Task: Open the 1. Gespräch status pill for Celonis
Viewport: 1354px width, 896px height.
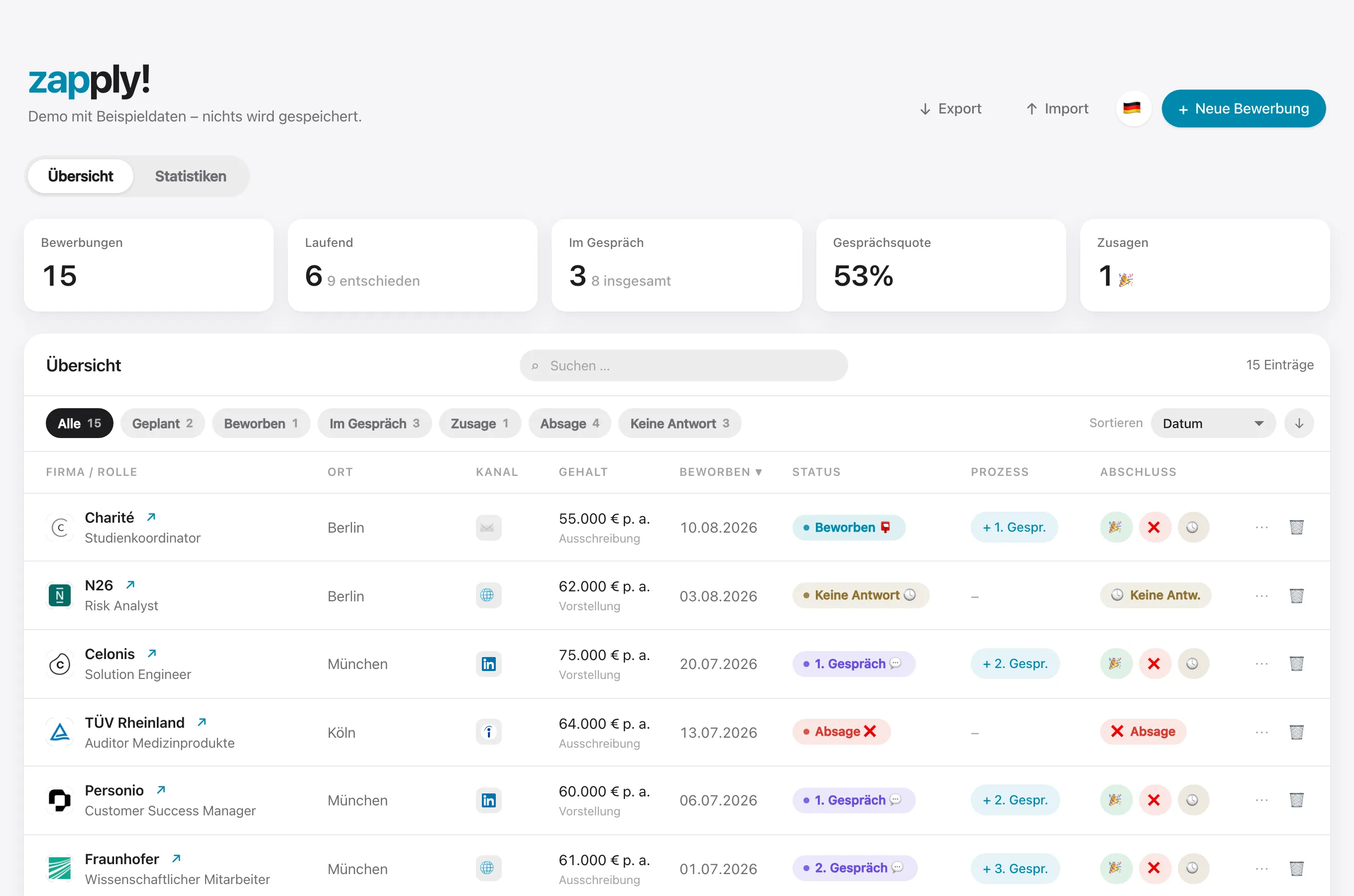Action: pyautogui.click(x=854, y=664)
